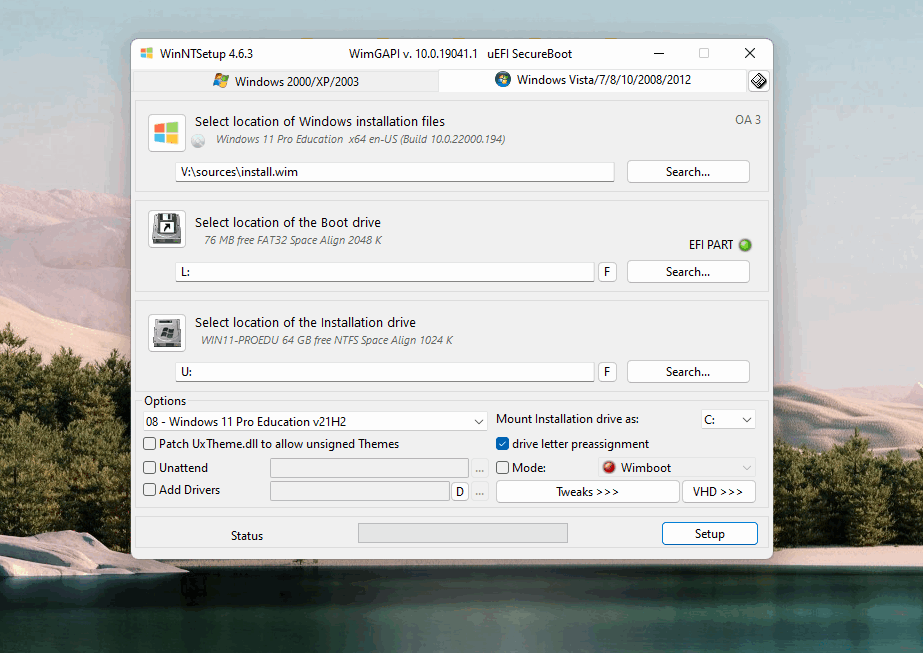Click the 76 MB free FAT32 text
This screenshot has width=923, height=653.
[293, 240]
